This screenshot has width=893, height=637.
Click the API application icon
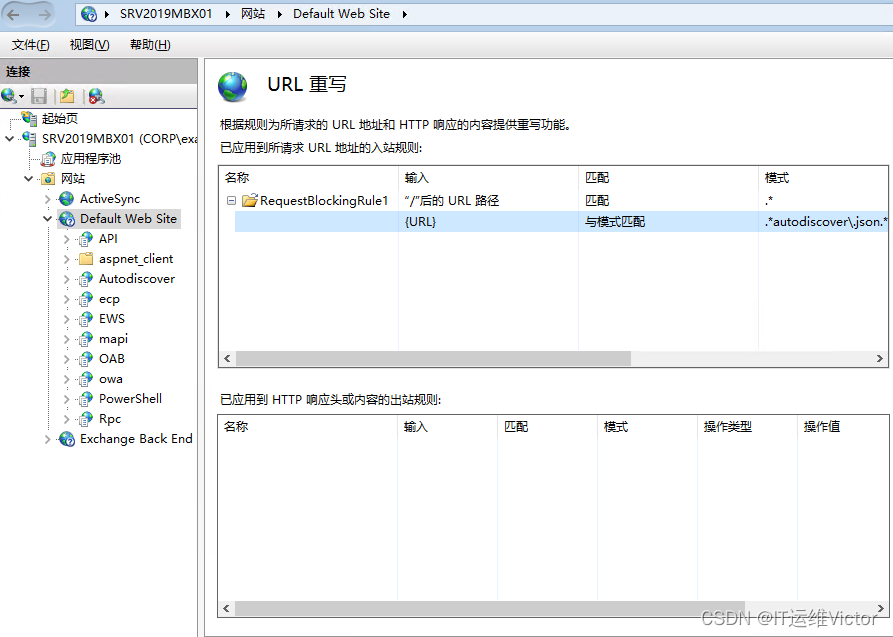[85, 239]
